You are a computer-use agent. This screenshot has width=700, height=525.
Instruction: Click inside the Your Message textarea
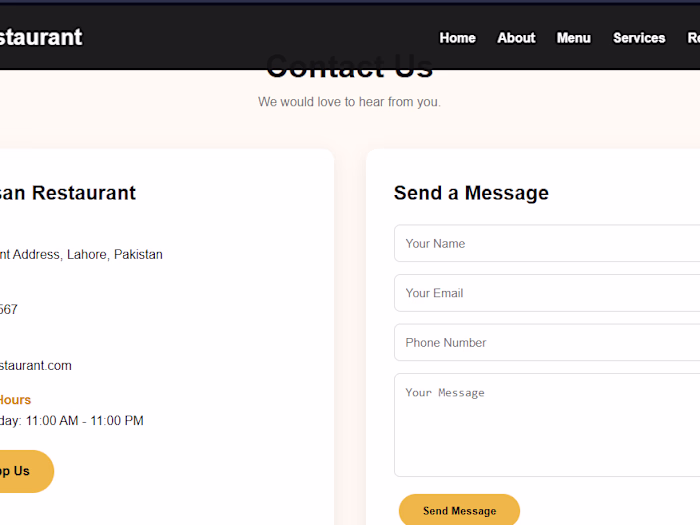(x=547, y=425)
